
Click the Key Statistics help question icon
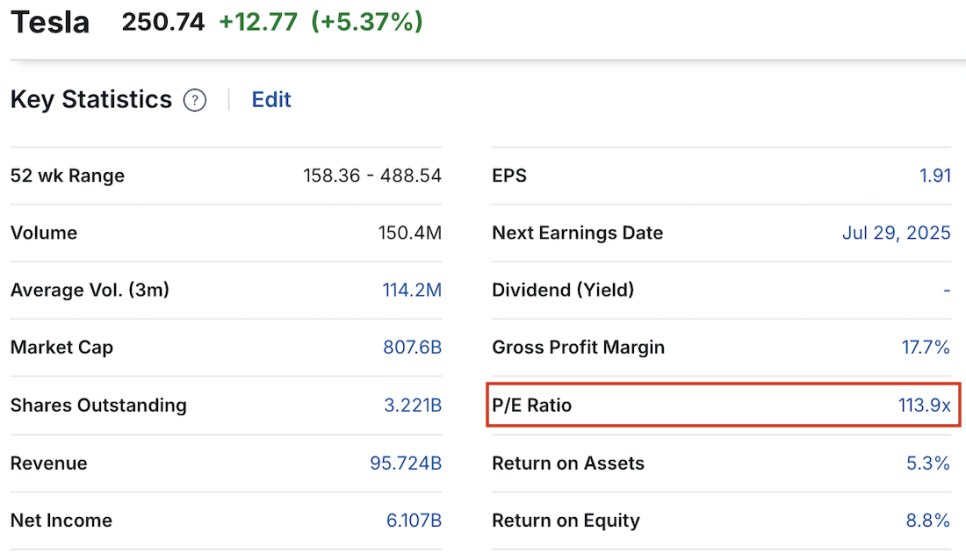tap(195, 100)
